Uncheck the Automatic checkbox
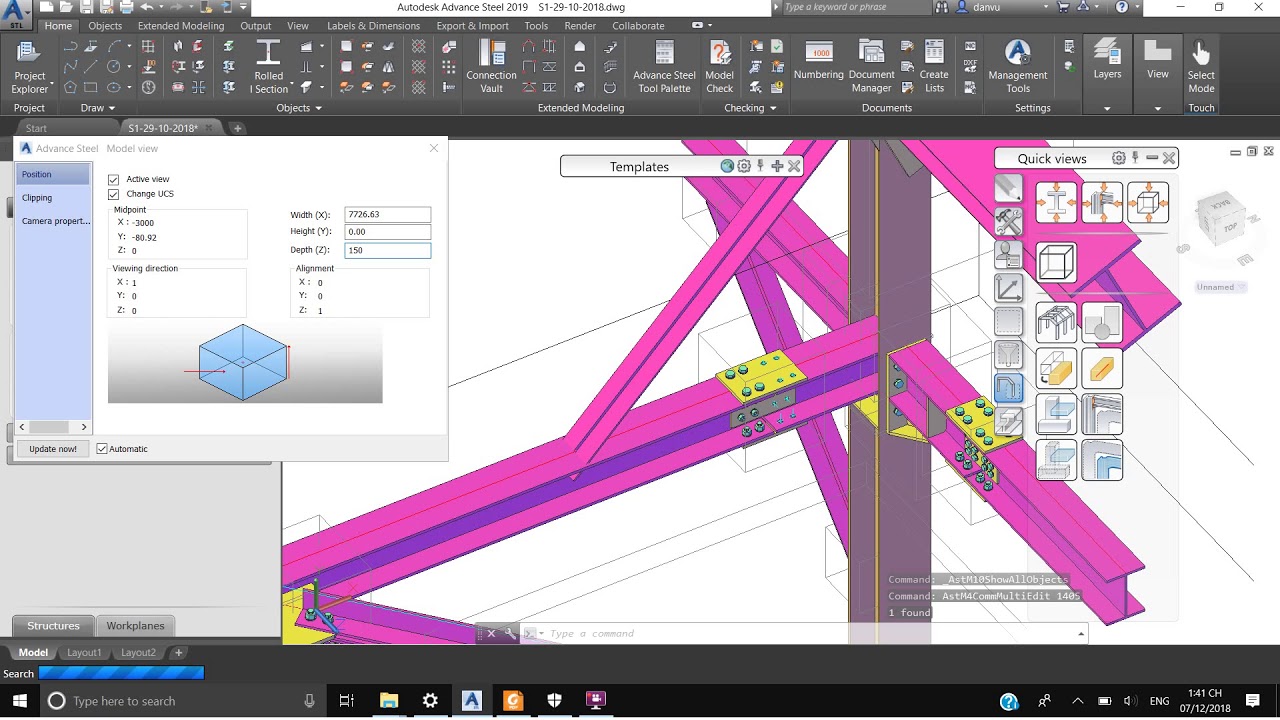The height and width of the screenshot is (720, 1280). pos(102,449)
